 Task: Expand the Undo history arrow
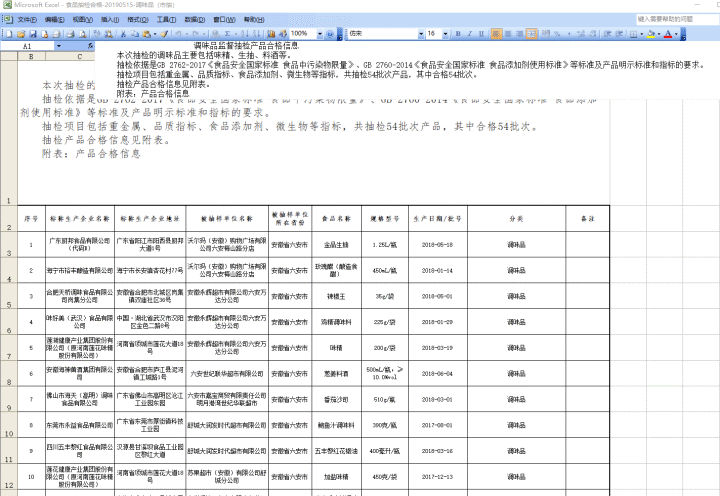[x=186, y=34]
